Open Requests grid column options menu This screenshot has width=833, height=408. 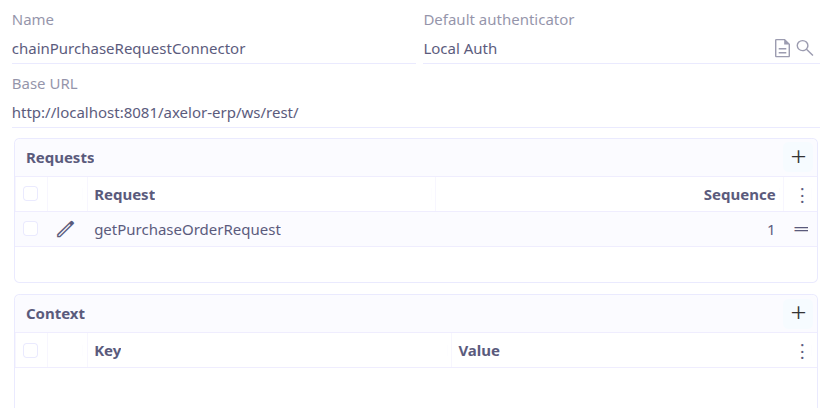pos(801,195)
